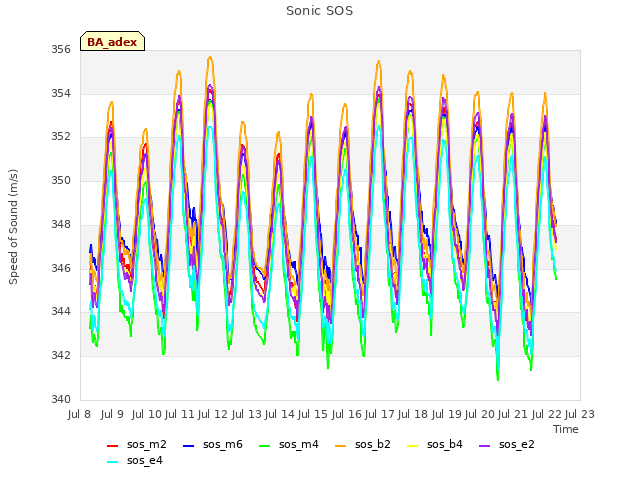Click the green sos_m4 trough on Jul 20

click(x=498, y=380)
